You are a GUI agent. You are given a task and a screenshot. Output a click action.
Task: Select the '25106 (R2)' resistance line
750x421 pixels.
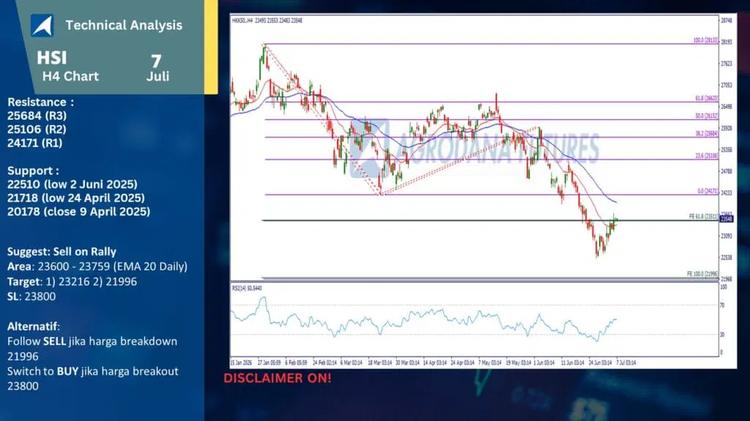tap(37, 129)
